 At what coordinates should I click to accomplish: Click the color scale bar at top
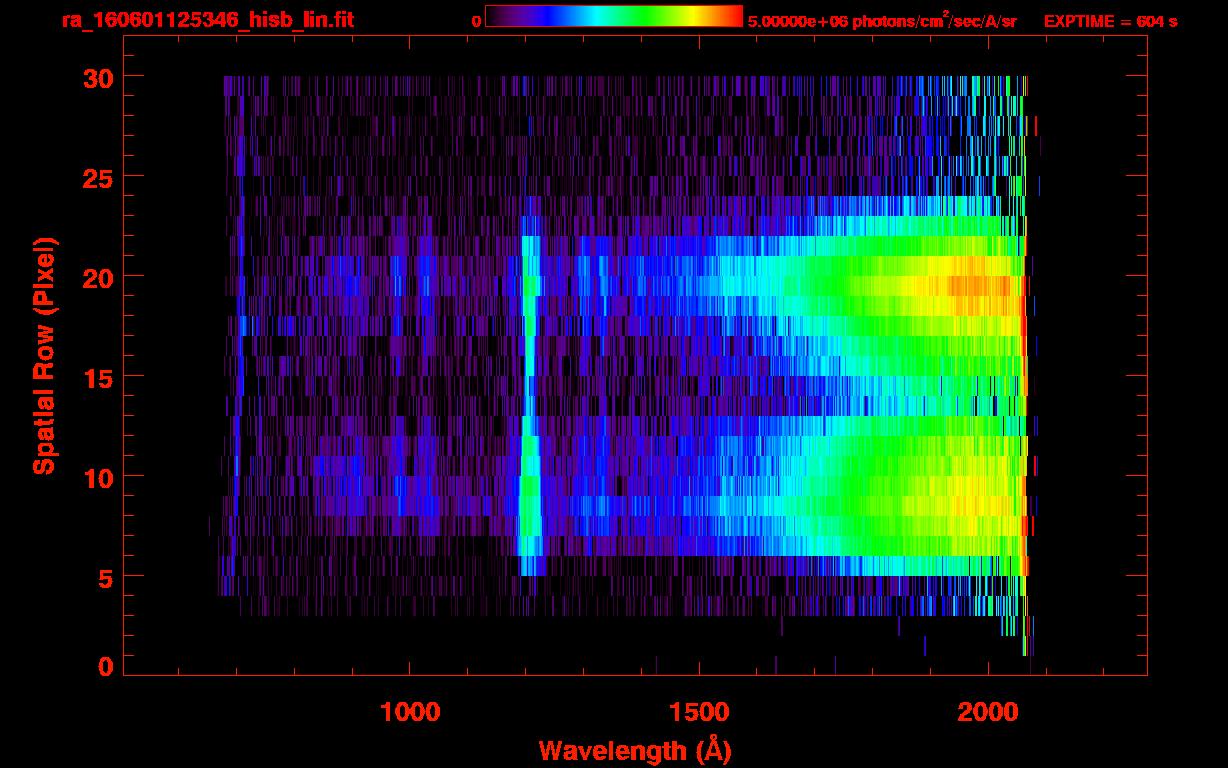[x=613, y=16]
